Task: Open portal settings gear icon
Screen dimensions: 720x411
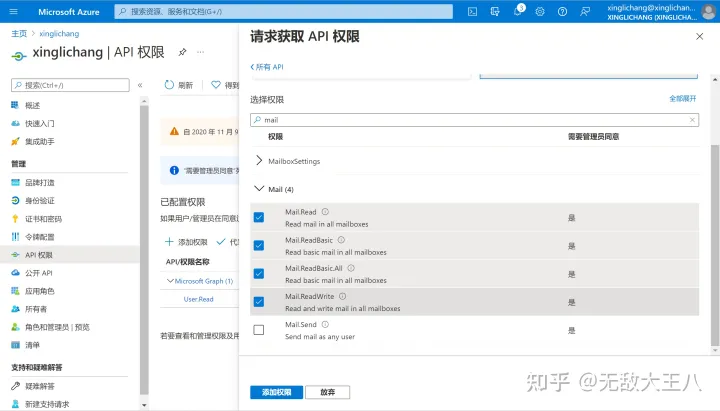Action: pos(540,11)
